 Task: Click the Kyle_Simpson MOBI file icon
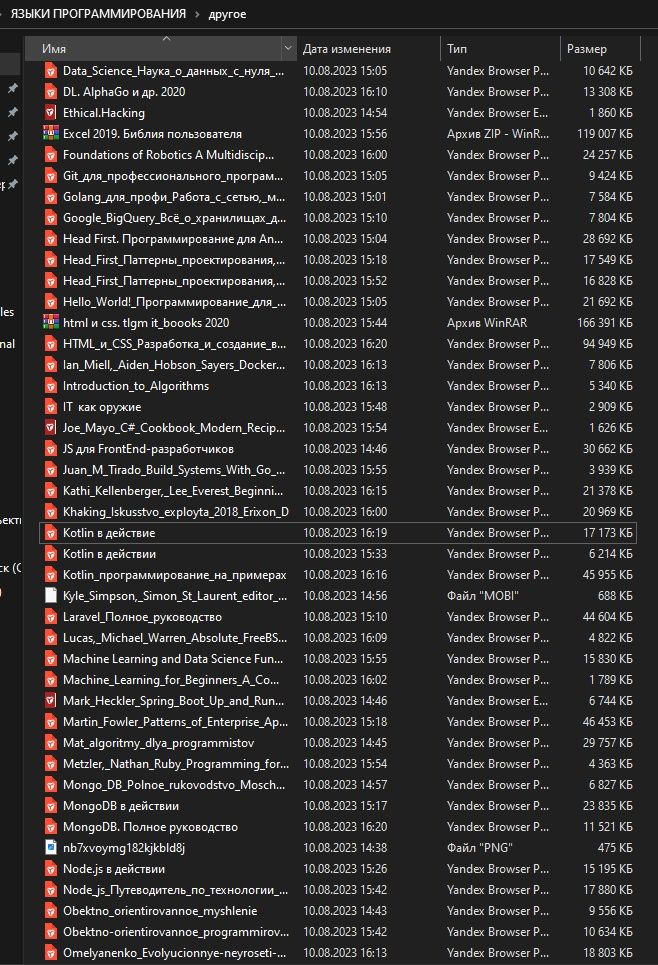pos(50,596)
